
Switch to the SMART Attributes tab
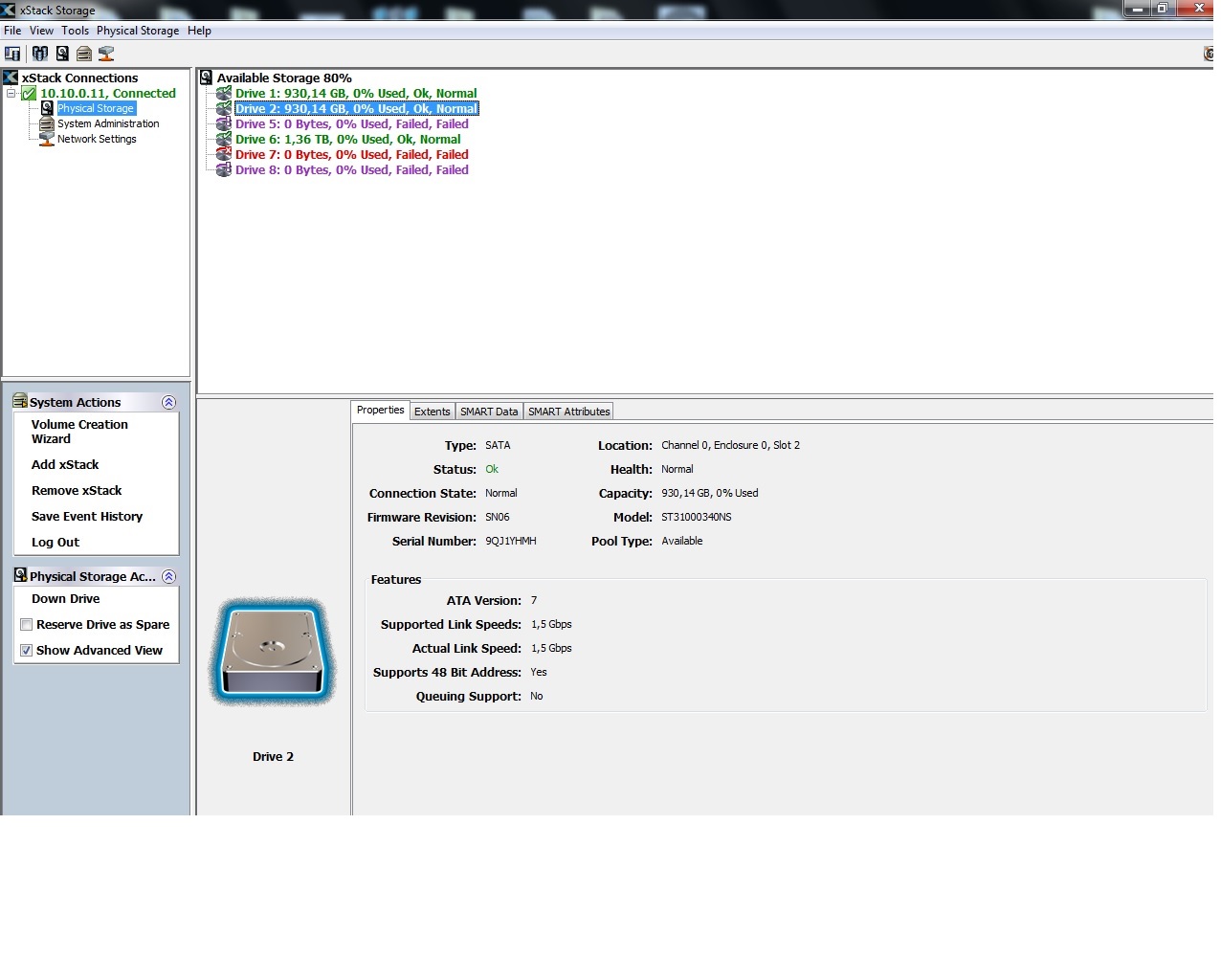(x=568, y=412)
